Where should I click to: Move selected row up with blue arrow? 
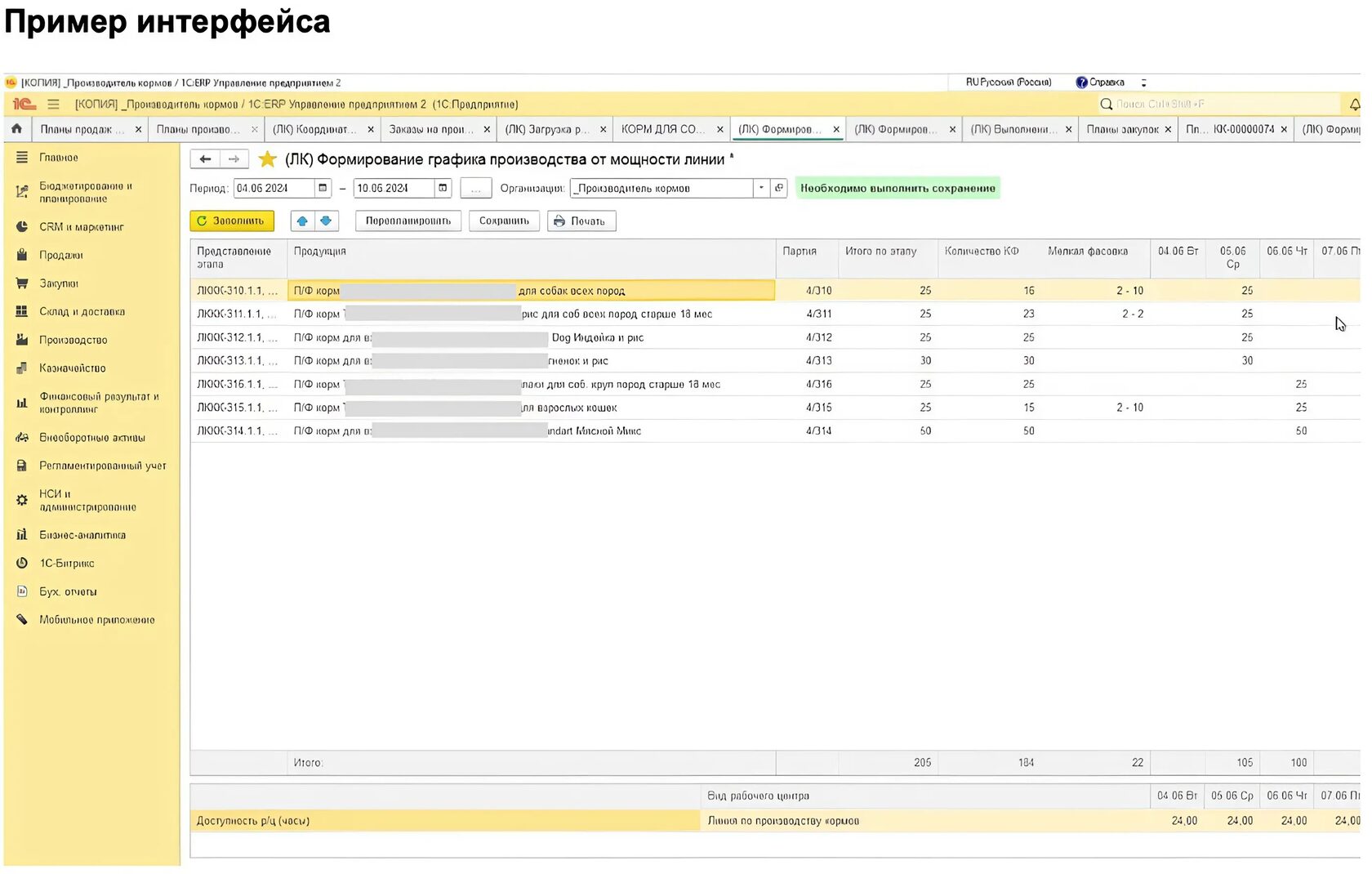tap(302, 221)
